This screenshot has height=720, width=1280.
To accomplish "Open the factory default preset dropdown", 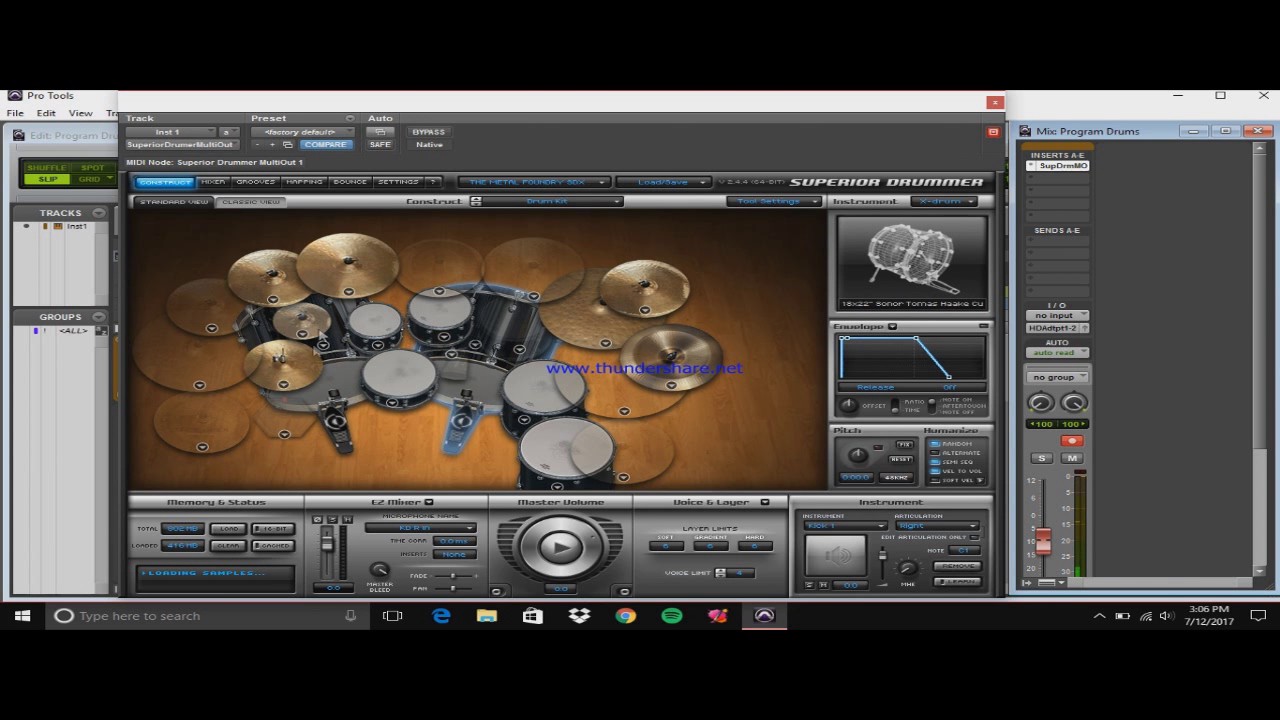I will [303, 132].
